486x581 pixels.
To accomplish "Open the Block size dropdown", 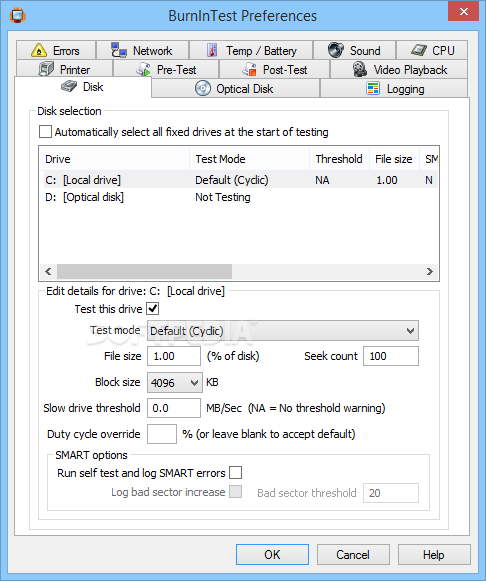I will 175,382.
